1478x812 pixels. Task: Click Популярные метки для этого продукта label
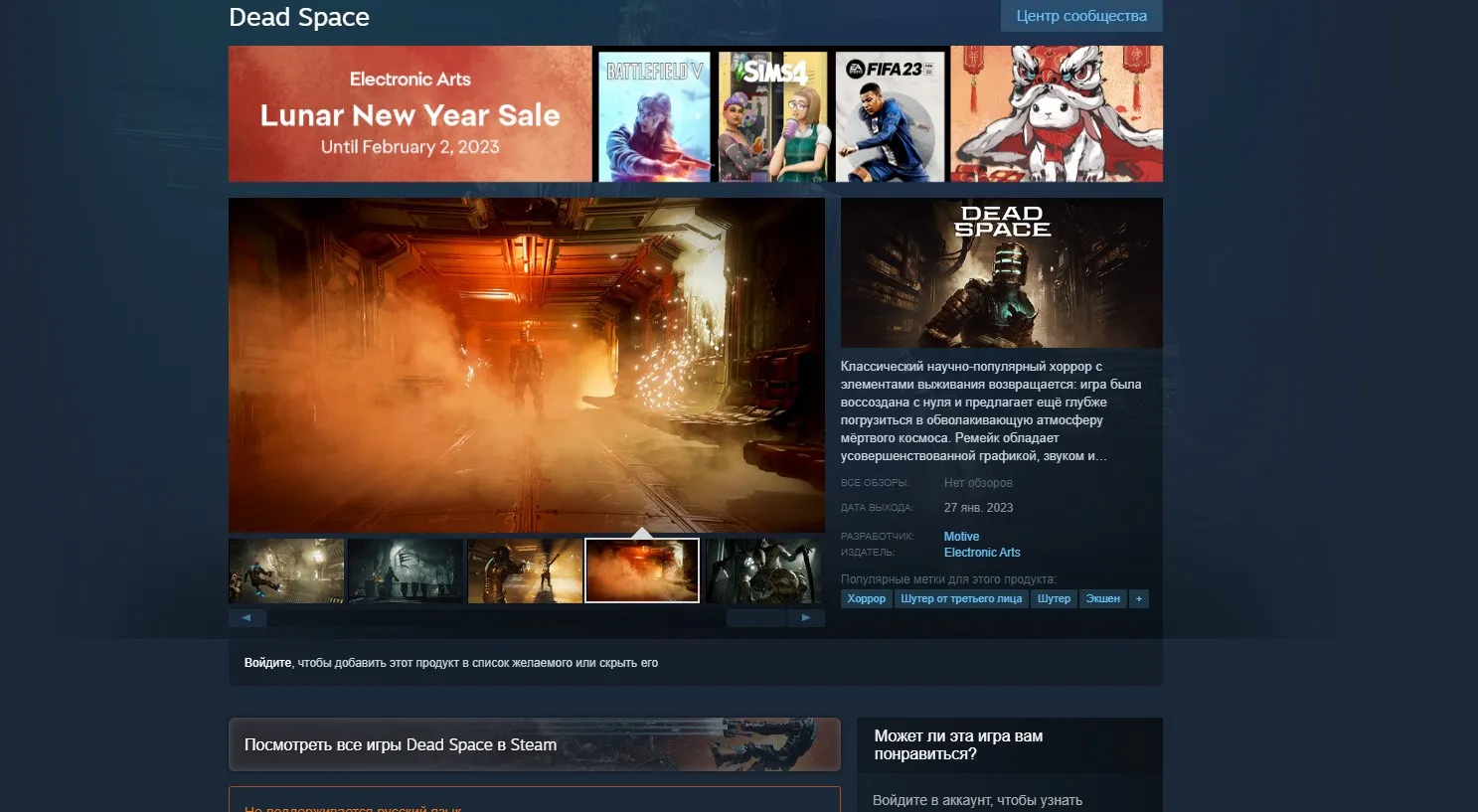pyautogui.click(x=948, y=579)
